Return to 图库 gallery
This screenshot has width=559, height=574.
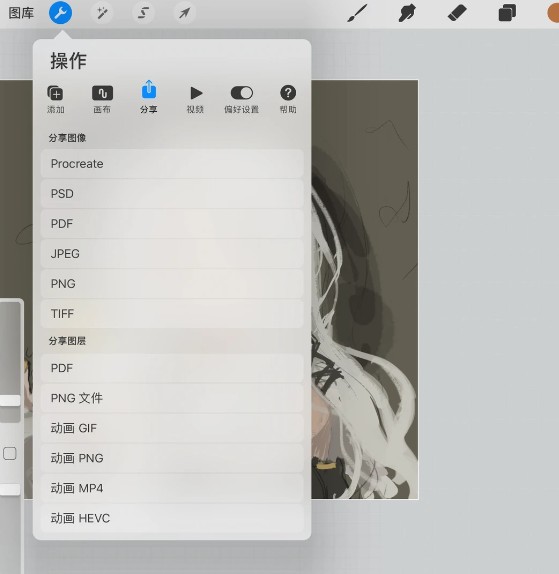21,13
